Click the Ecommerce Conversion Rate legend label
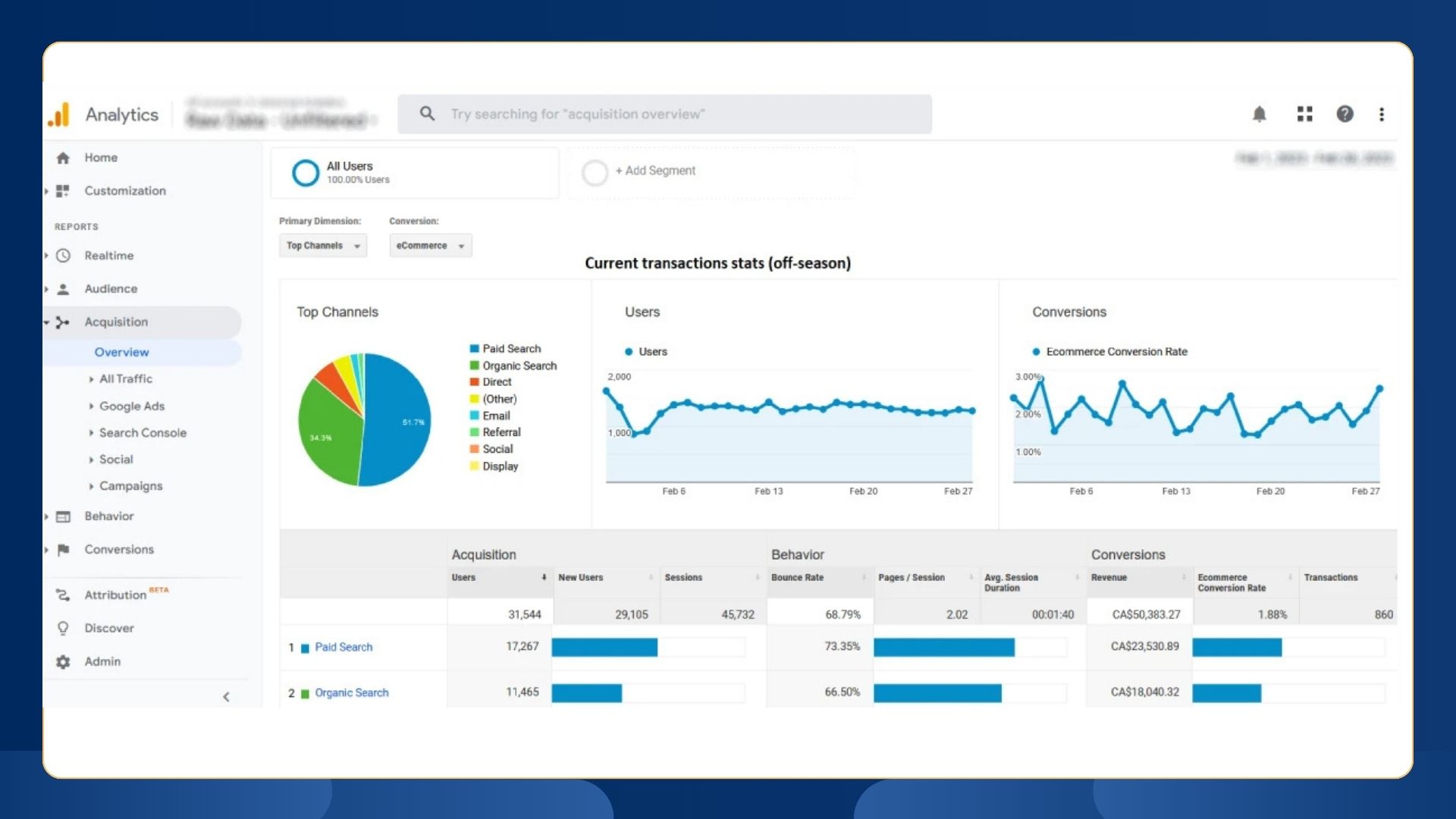 click(x=1116, y=352)
